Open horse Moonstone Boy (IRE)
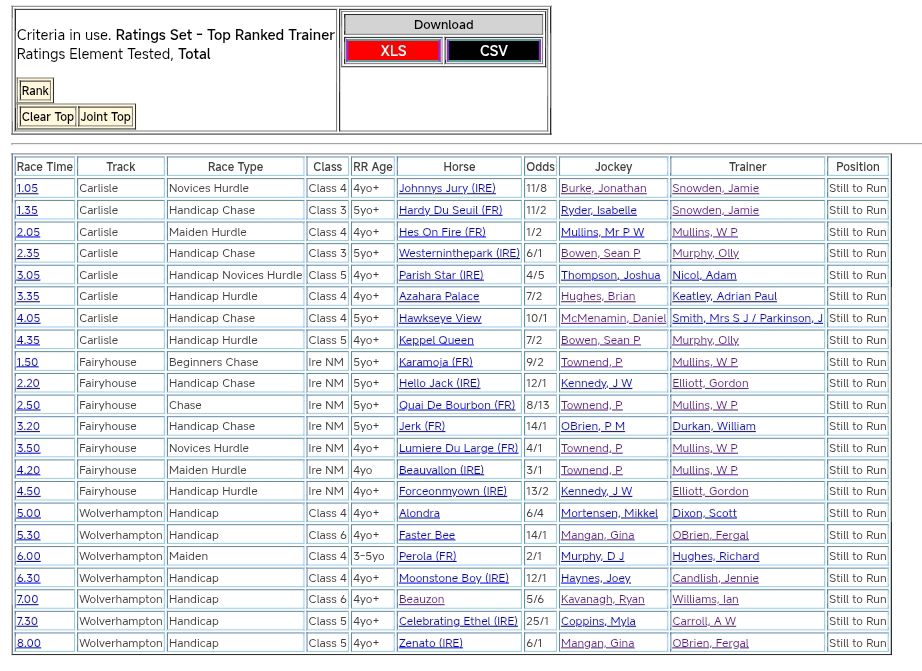Image resolution: width=922 pixels, height=671 pixels. coord(453,578)
